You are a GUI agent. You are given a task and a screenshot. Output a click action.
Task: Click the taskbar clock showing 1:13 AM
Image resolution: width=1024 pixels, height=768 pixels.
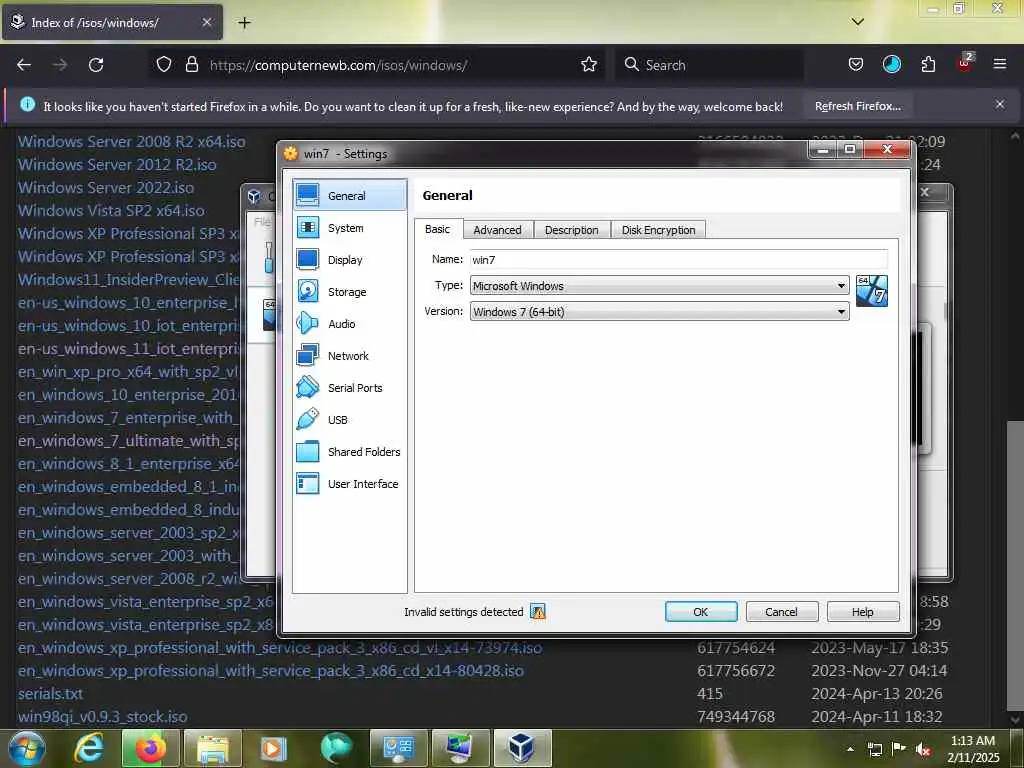pos(973,749)
